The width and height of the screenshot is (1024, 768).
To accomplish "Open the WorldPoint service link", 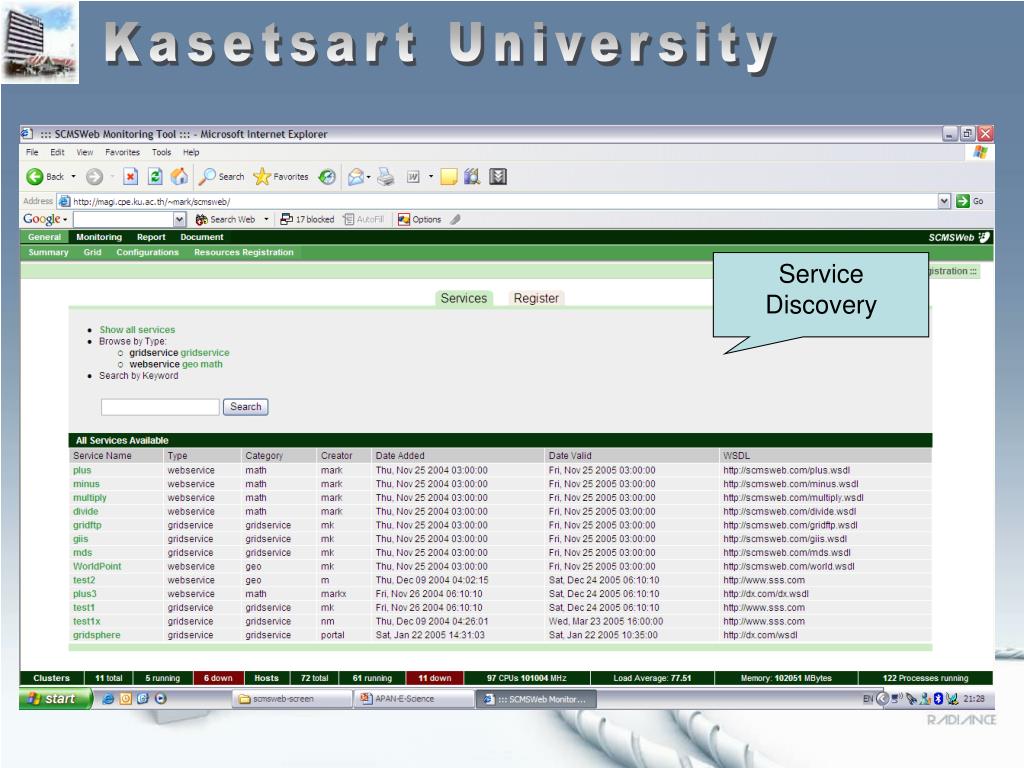I will pyautogui.click(x=97, y=566).
